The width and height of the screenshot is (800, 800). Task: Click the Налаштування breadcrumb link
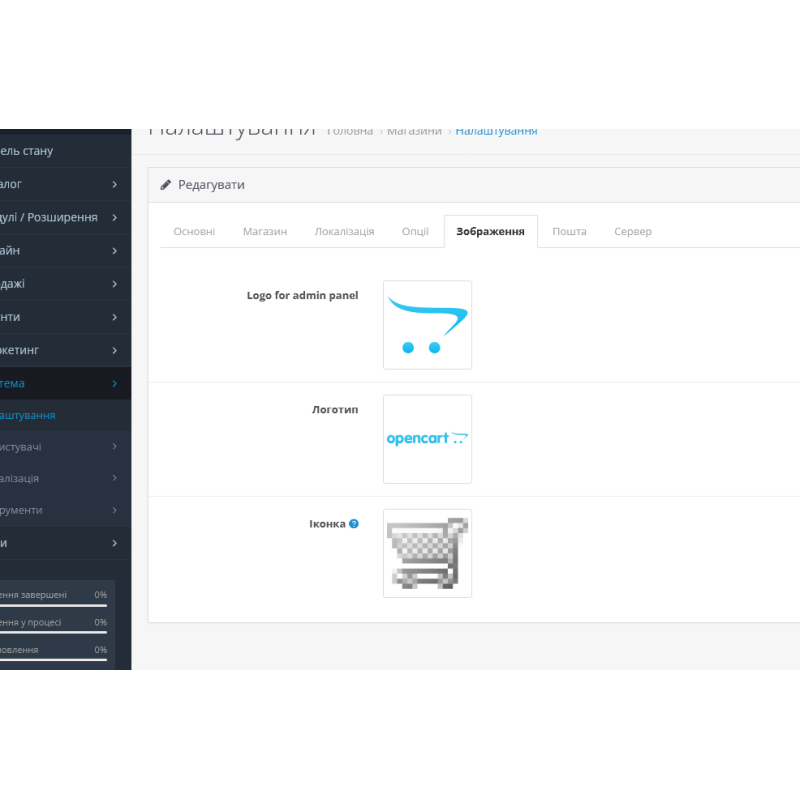[496, 130]
